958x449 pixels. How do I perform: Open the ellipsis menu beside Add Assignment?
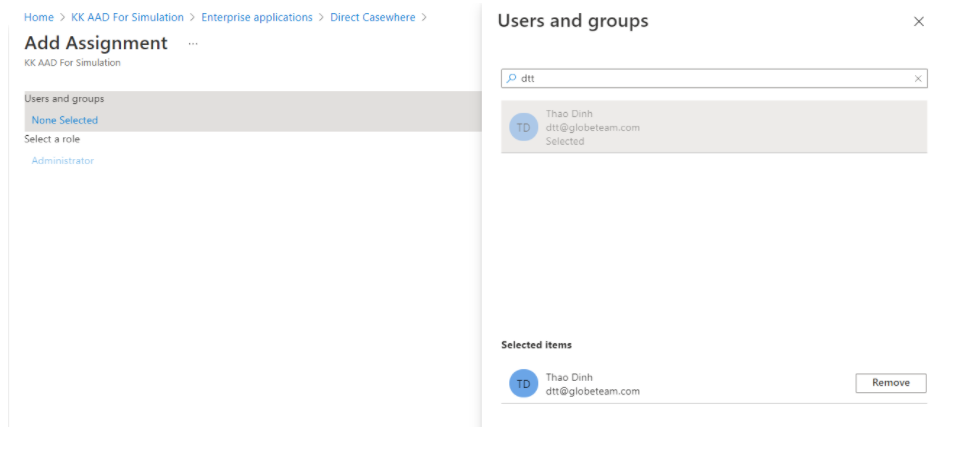(193, 44)
